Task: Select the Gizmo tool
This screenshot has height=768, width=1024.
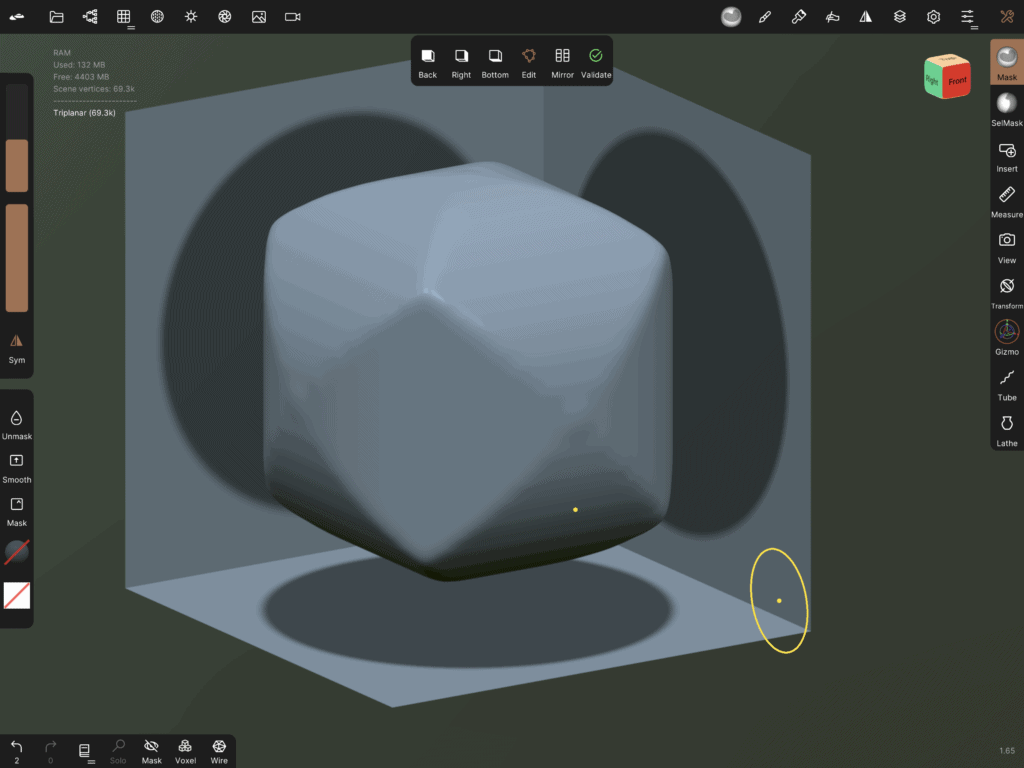Action: [x=1006, y=337]
